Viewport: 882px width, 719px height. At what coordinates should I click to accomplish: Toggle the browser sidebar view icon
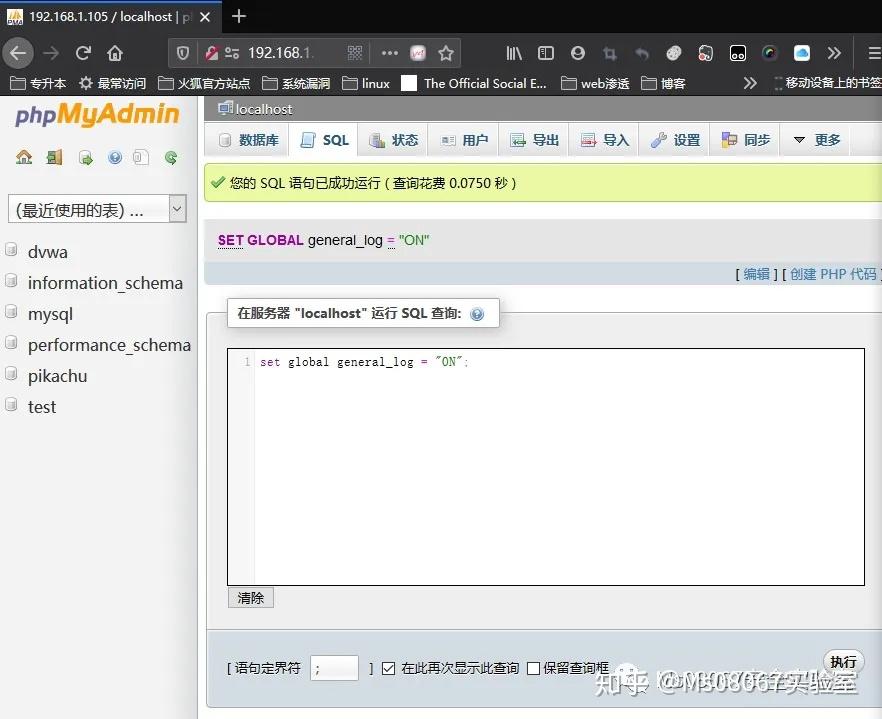pos(546,53)
